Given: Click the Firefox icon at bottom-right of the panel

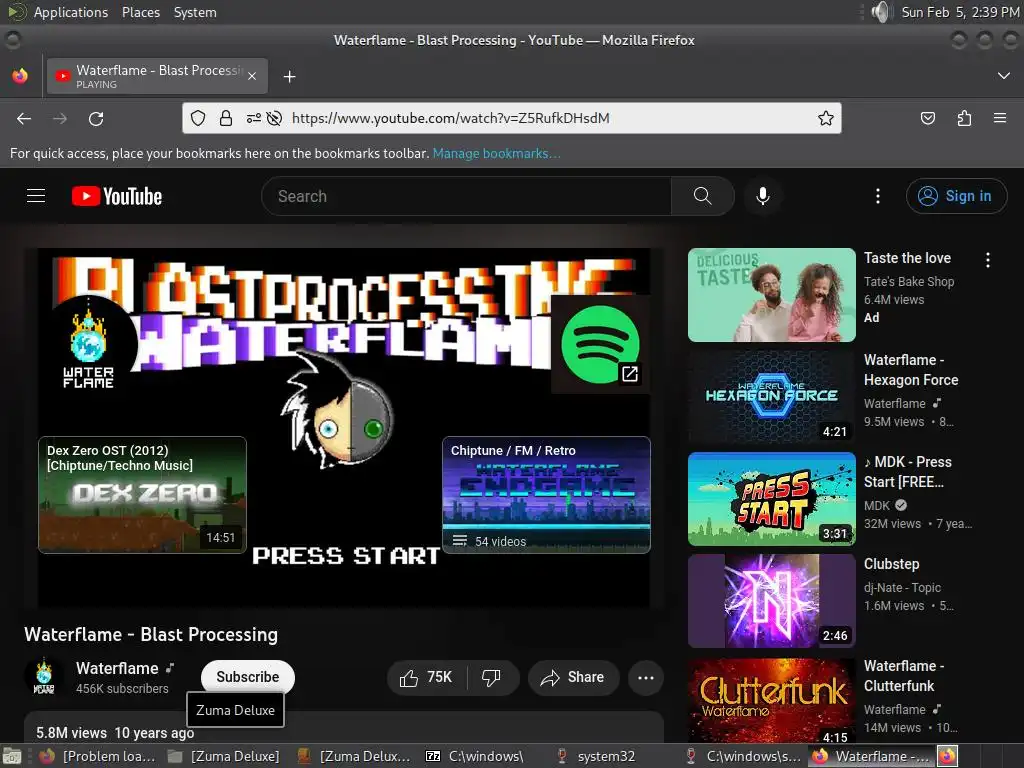Looking at the screenshot, I should (x=947, y=756).
